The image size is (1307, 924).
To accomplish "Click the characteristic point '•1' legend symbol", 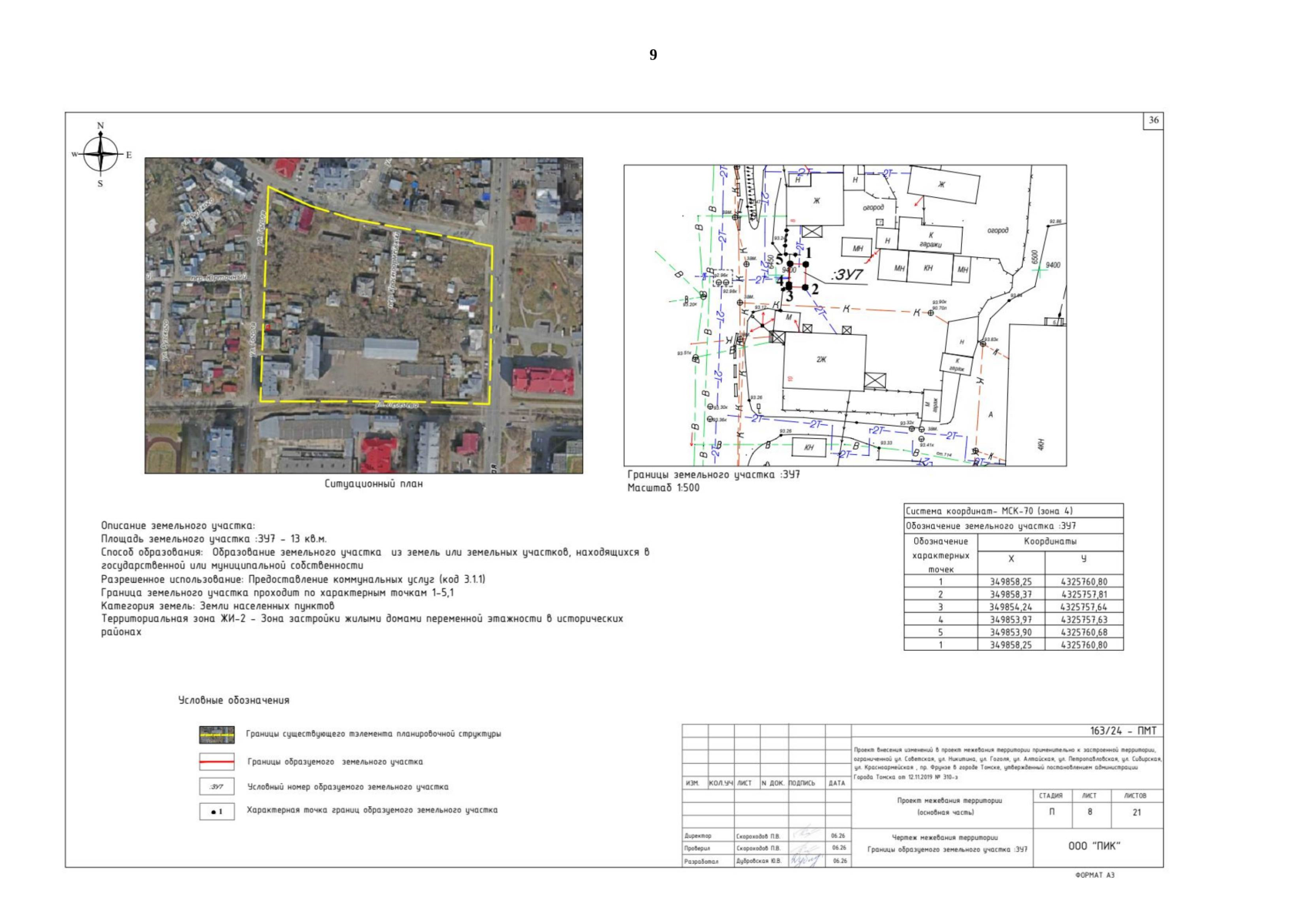I will 216,812.
